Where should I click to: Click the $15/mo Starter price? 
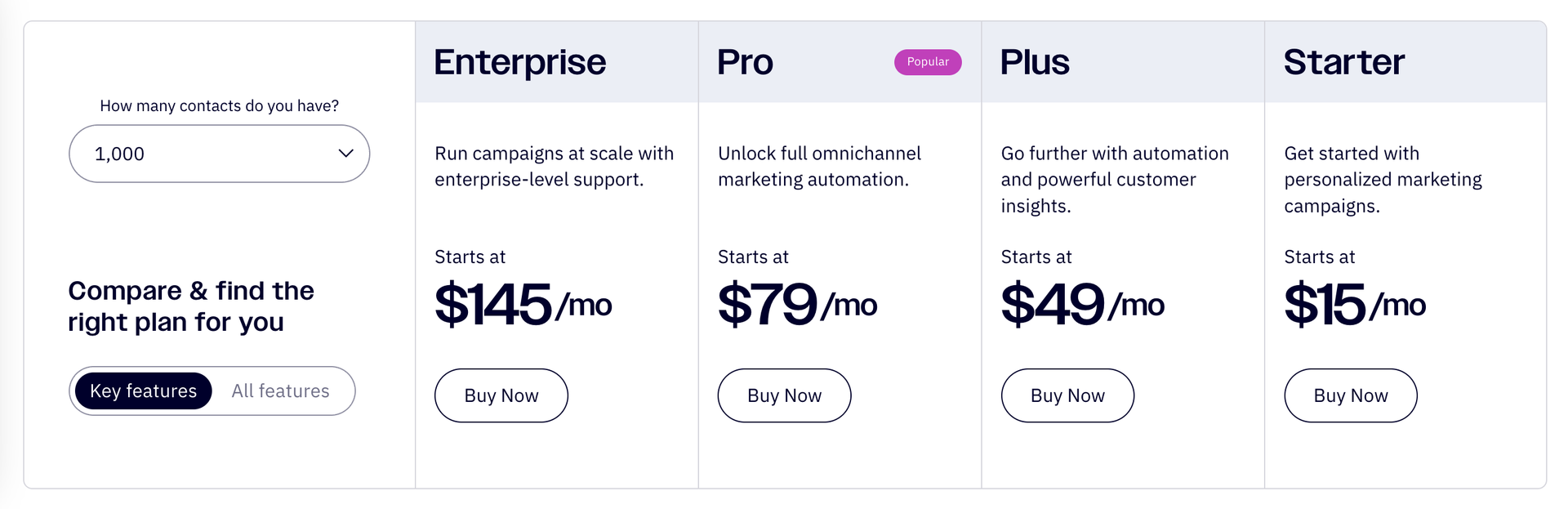click(x=1355, y=304)
